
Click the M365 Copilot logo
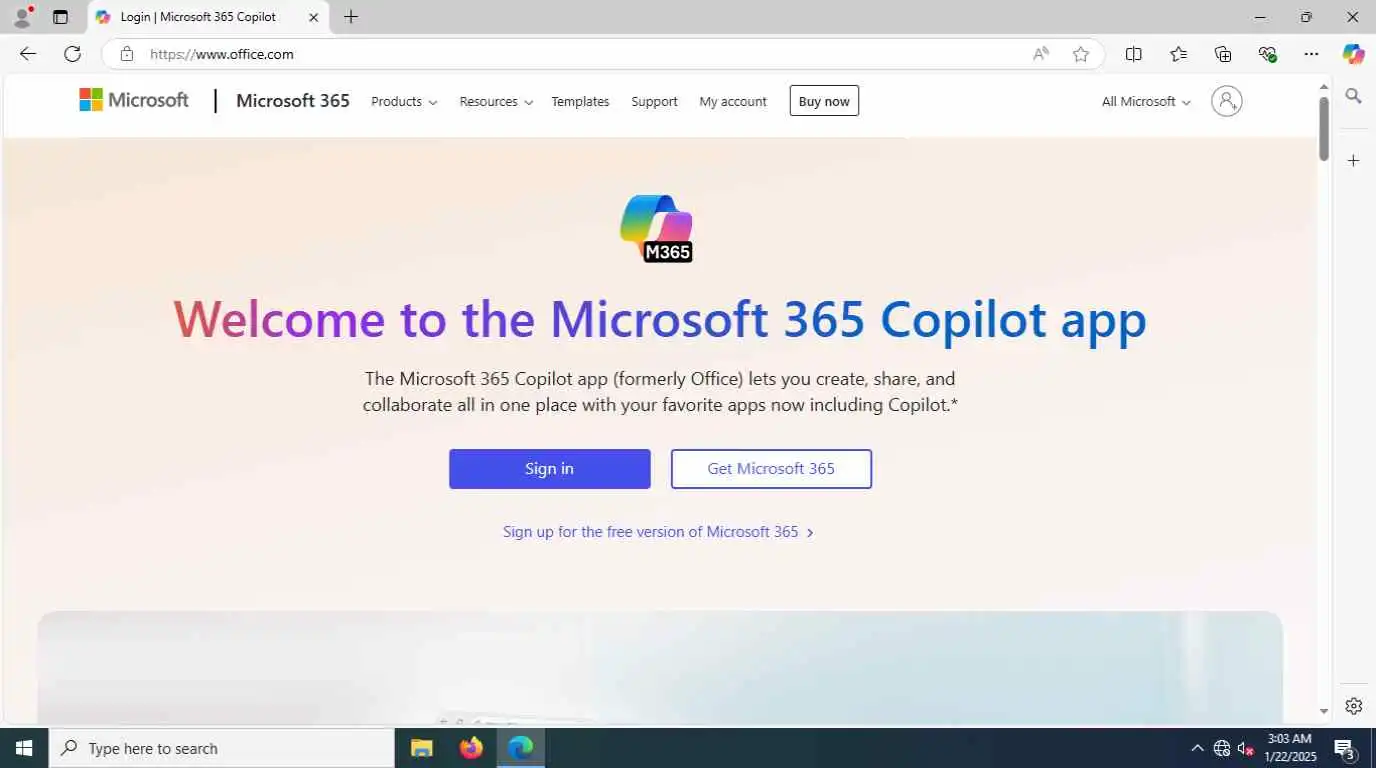657,228
